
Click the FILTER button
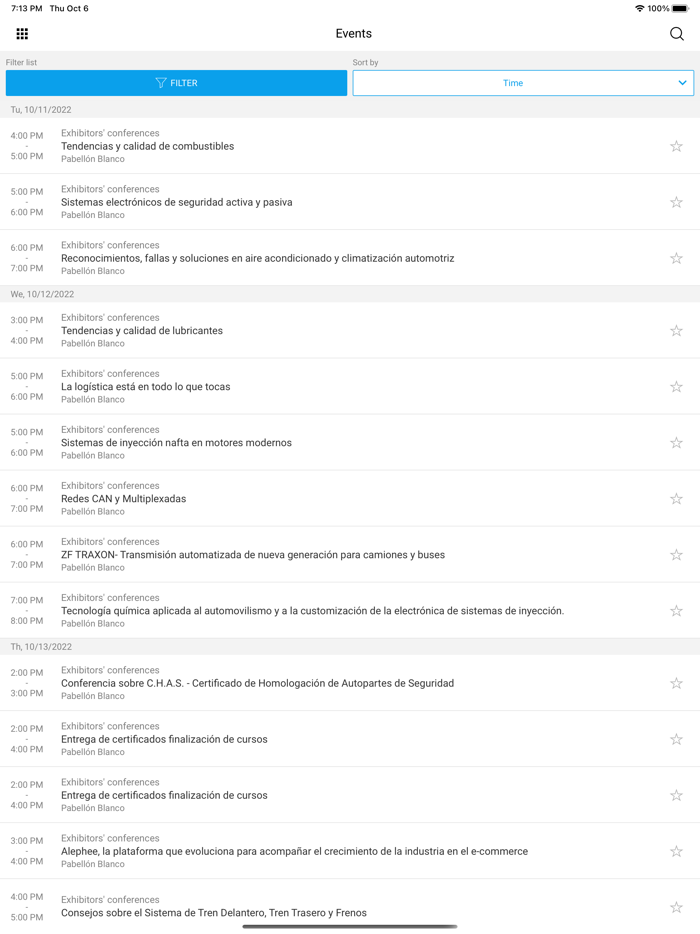pos(176,83)
